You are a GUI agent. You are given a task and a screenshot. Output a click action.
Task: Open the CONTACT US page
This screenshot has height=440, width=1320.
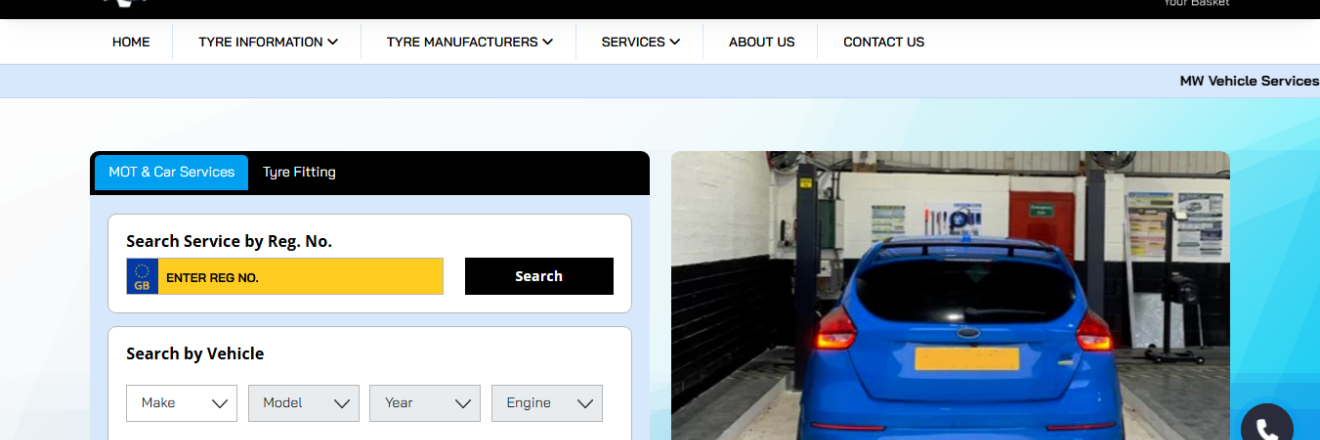click(884, 42)
